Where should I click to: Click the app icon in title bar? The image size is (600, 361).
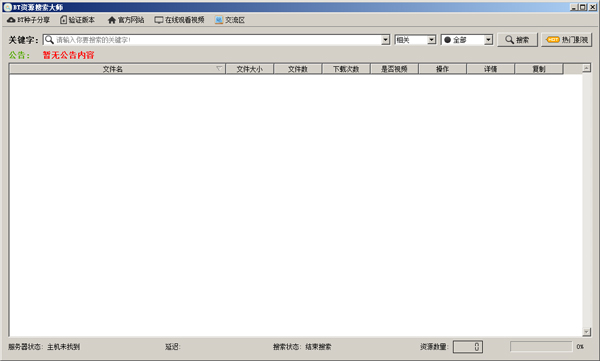8,7
